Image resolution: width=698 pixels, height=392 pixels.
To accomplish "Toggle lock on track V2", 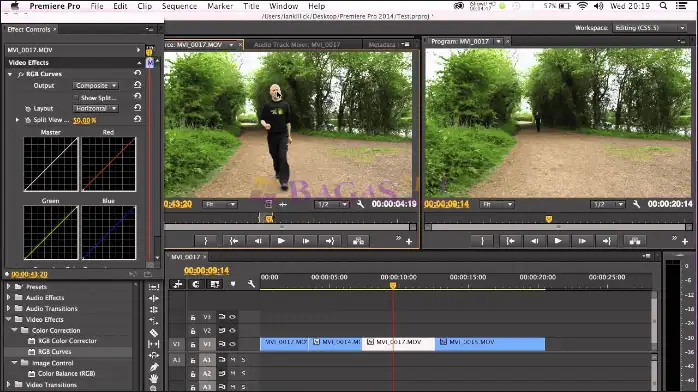I will pos(193,331).
